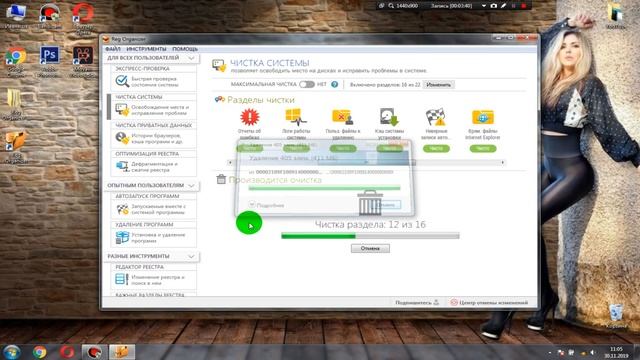Viewport: 640px width, 360px height.
Task: Click the Чисто button under Internet Explorer files
Action: [483, 149]
